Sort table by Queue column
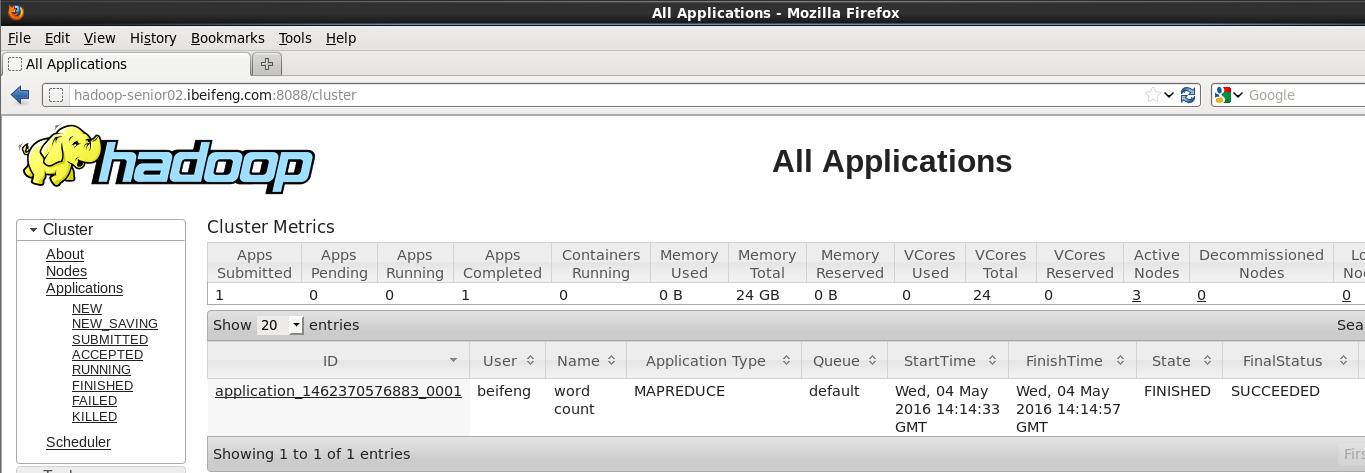The image size is (1365, 473). pos(844,361)
